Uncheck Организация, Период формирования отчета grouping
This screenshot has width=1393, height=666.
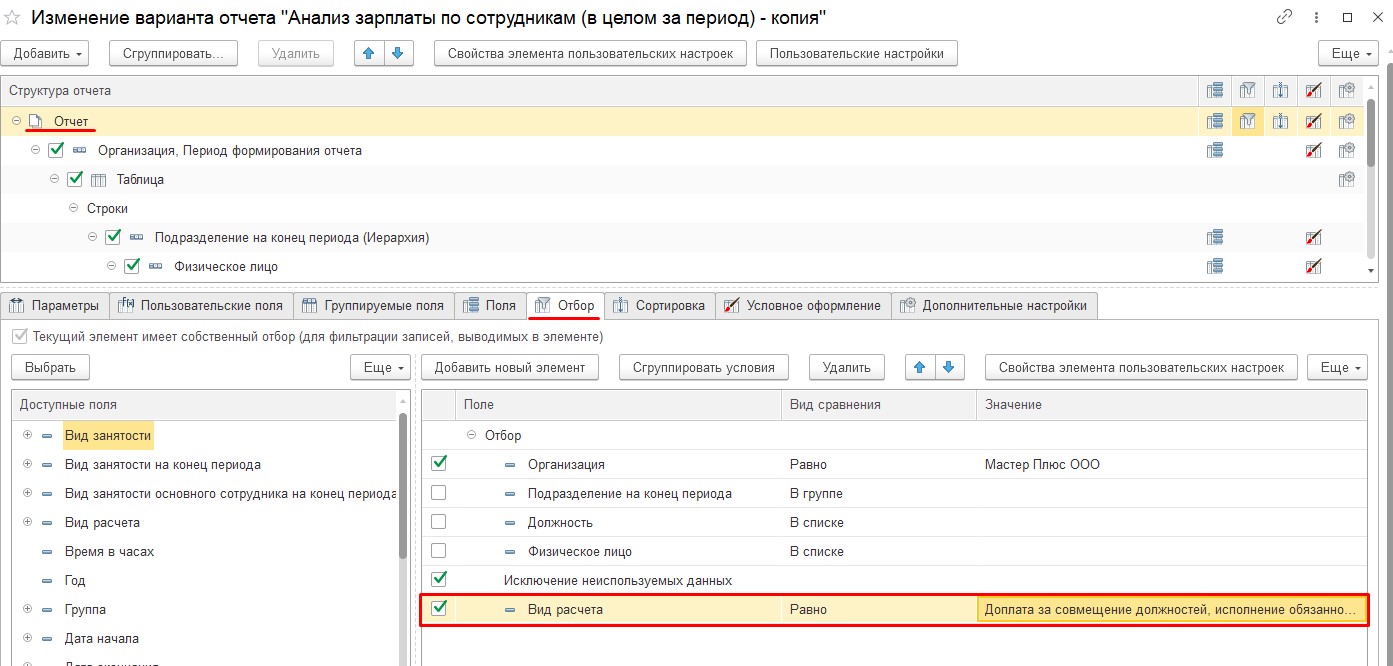pyautogui.click(x=56, y=150)
